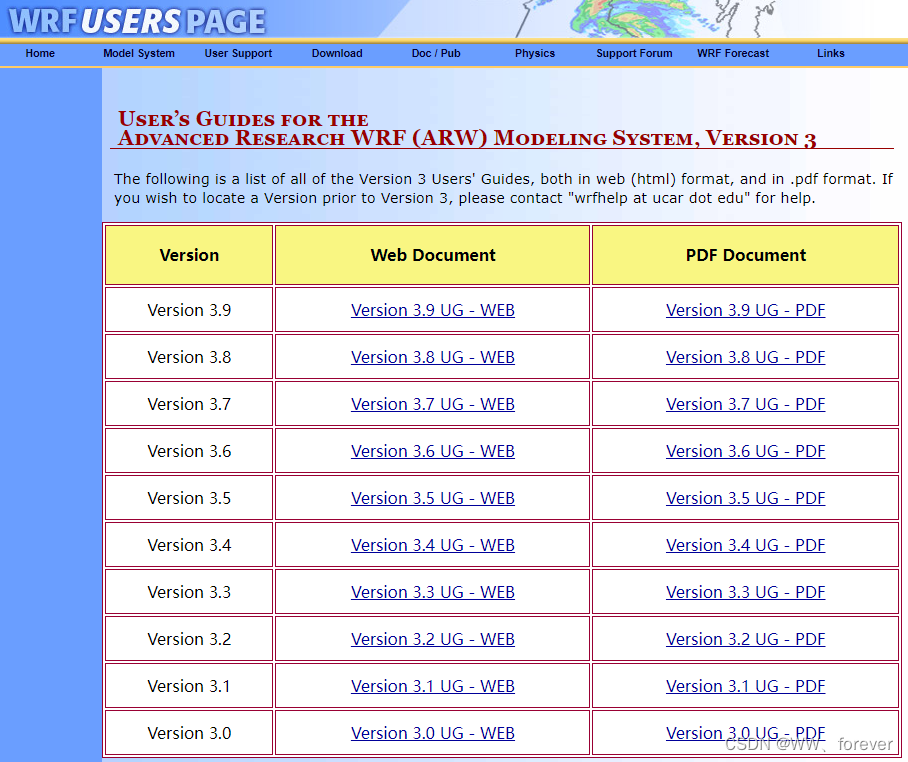Open Version 3.0 UG - PDF link

point(745,732)
